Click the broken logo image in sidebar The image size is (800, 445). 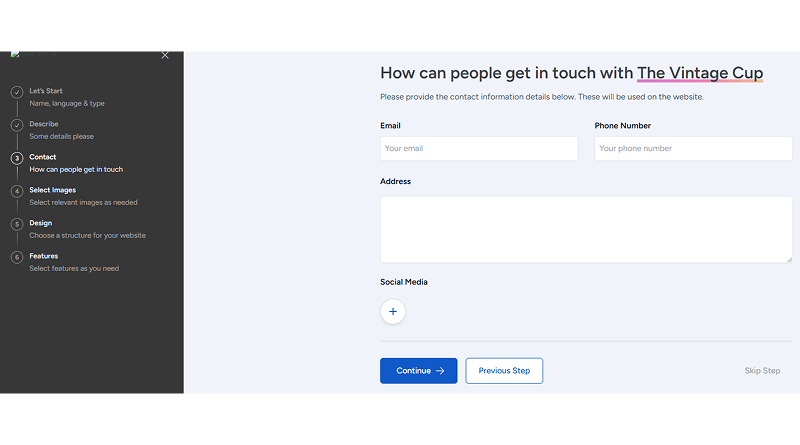(x=13, y=56)
